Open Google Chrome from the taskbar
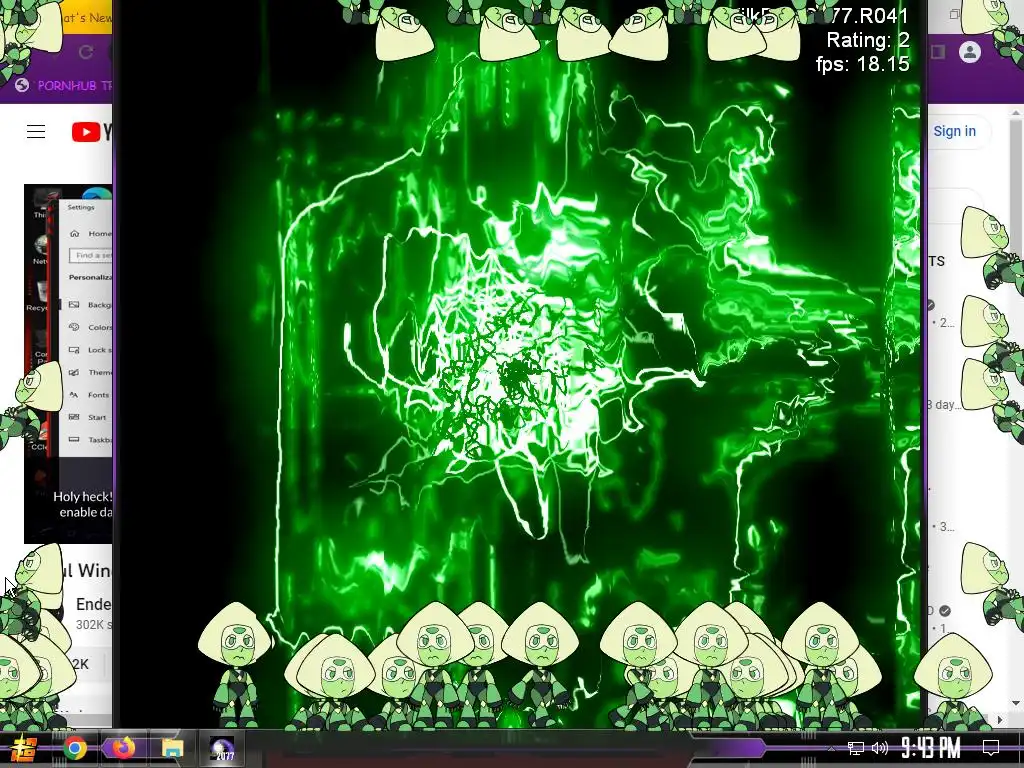The width and height of the screenshot is (1024, 768). click(75, 748)
